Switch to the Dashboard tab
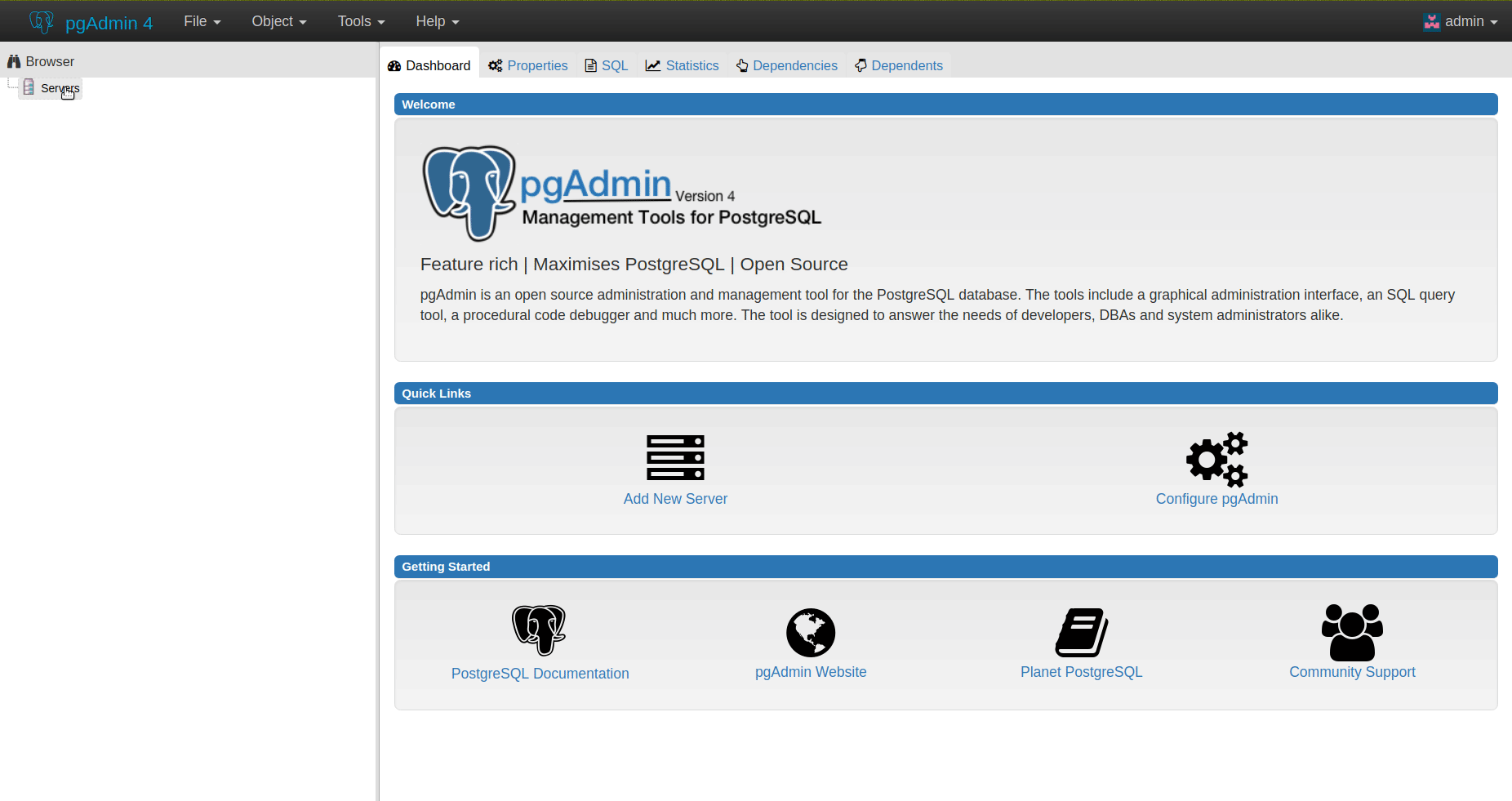 point(429,65)
